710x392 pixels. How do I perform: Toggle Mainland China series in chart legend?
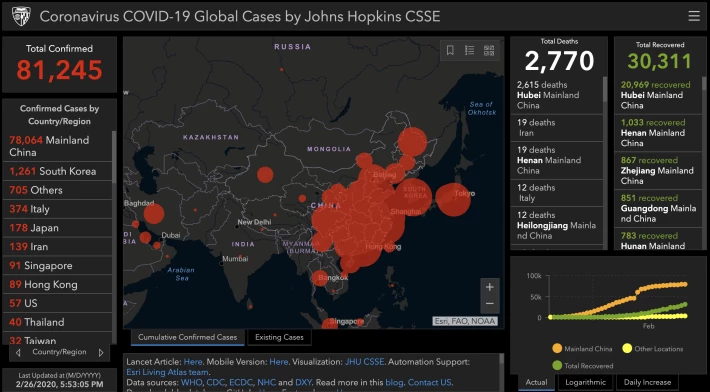(x=582, y=349)
